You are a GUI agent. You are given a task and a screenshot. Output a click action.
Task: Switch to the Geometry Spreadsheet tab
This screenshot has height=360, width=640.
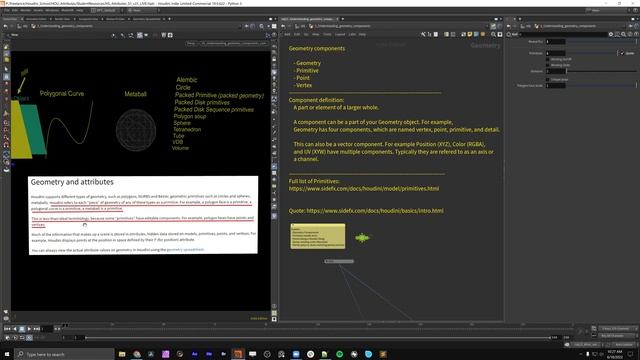pyautogui.click(x=147, y=19)
